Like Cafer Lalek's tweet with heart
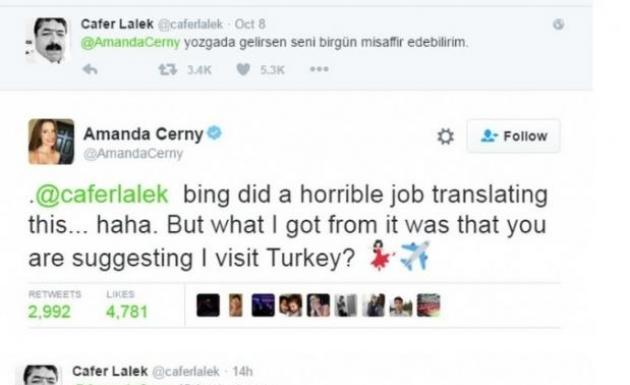Image resolution: width=630 pixels, height=385 pixels. click(243, 70)
